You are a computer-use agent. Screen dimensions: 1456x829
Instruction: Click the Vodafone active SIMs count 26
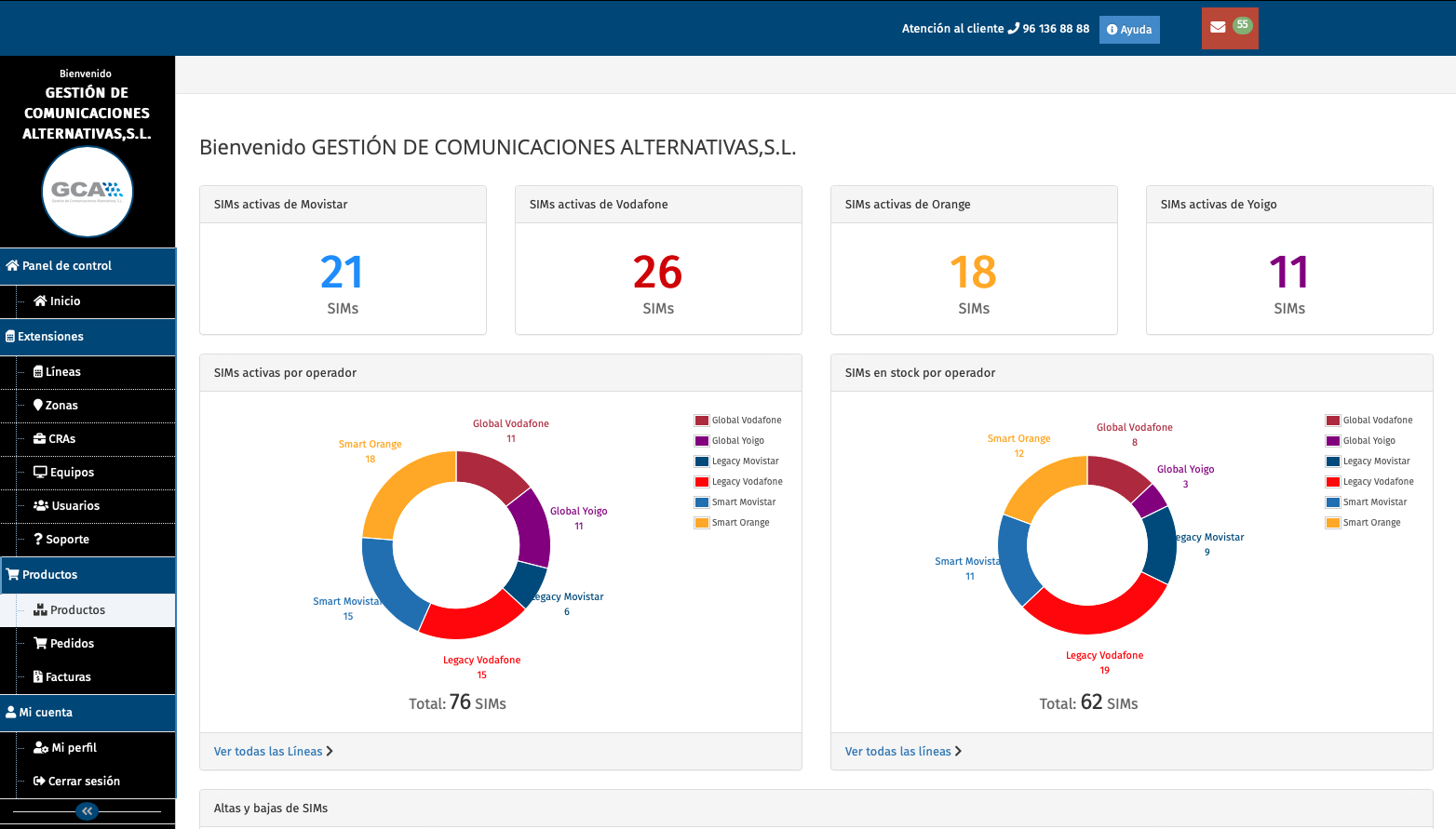pyautogui.click(x=657, y=273)
